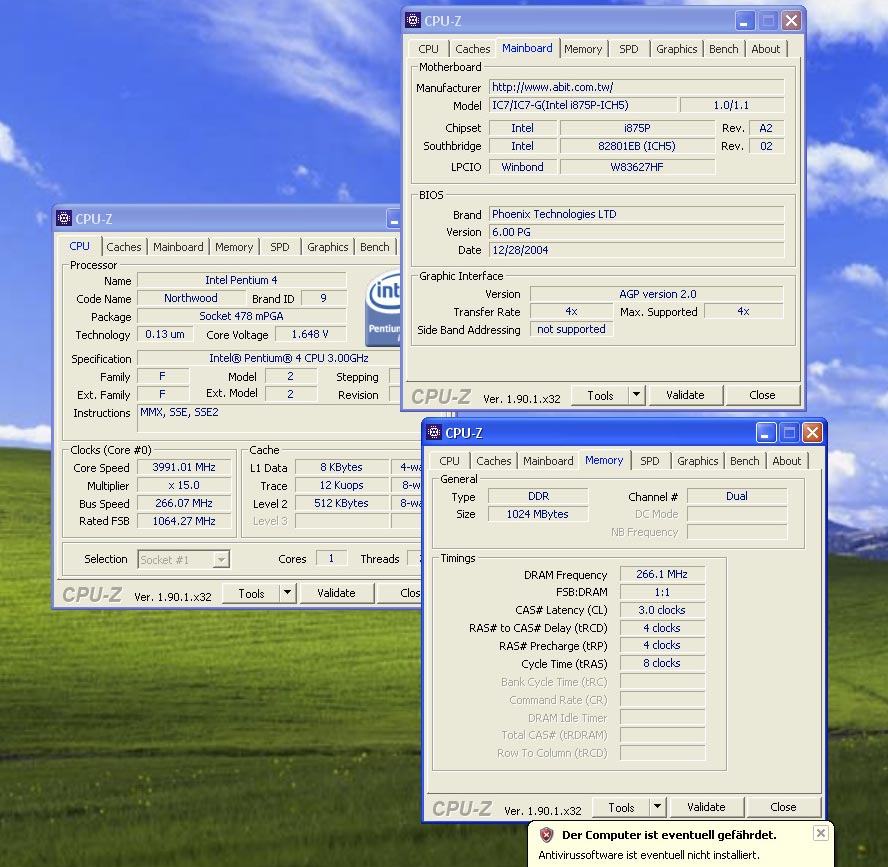Open Mainboard tab in Memory window
This screenshot has height=867, width=888.
click(548, 461)
